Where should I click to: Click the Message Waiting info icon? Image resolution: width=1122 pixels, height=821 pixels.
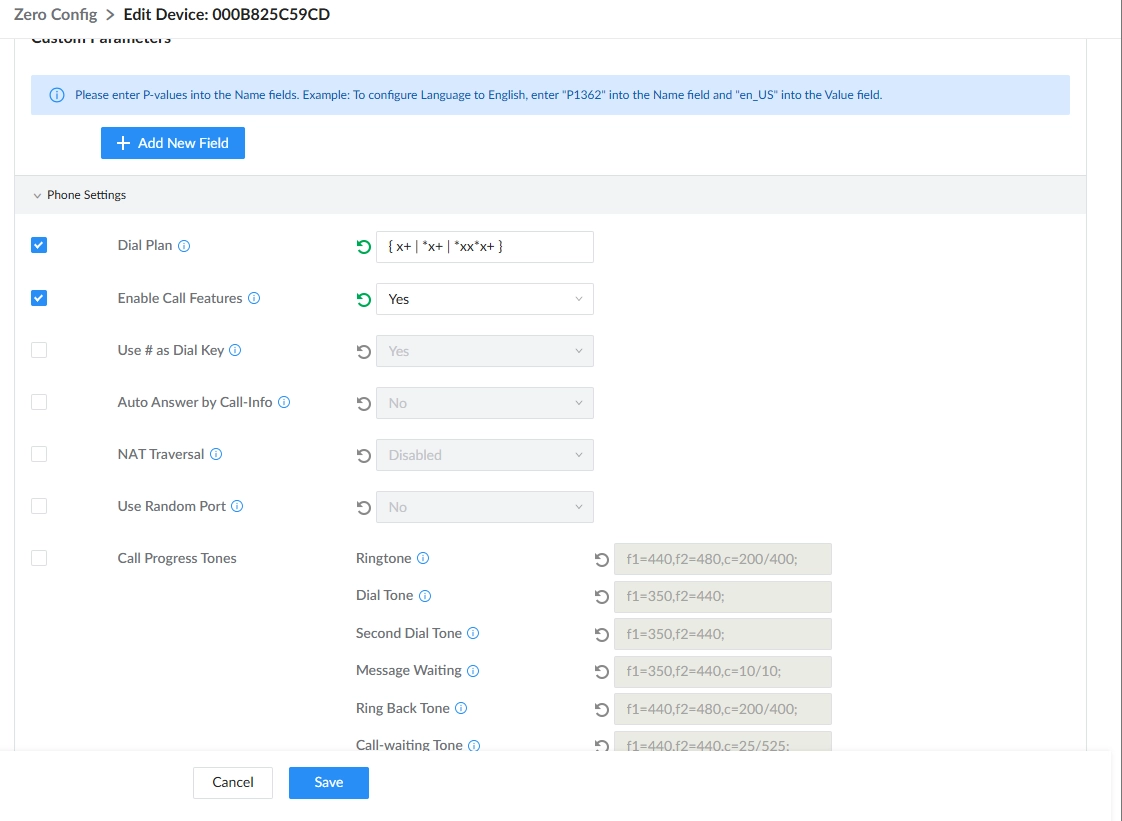click(x=473, y=671)
